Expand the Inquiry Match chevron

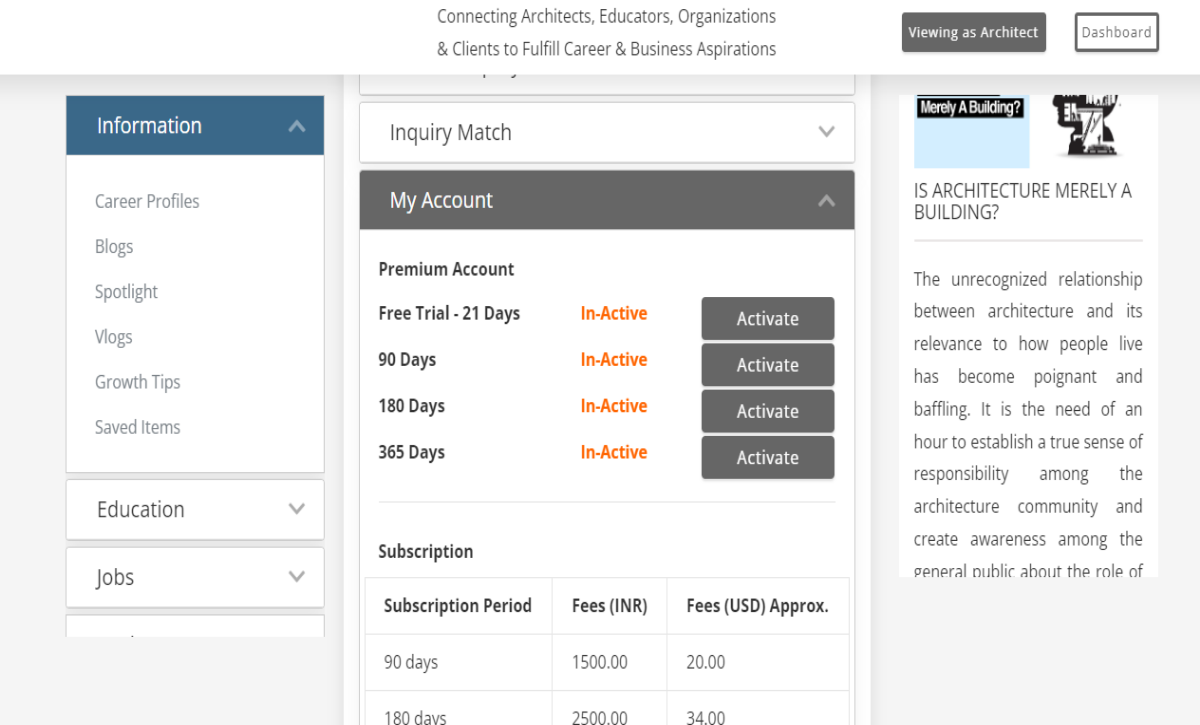[x=826, y=132]
